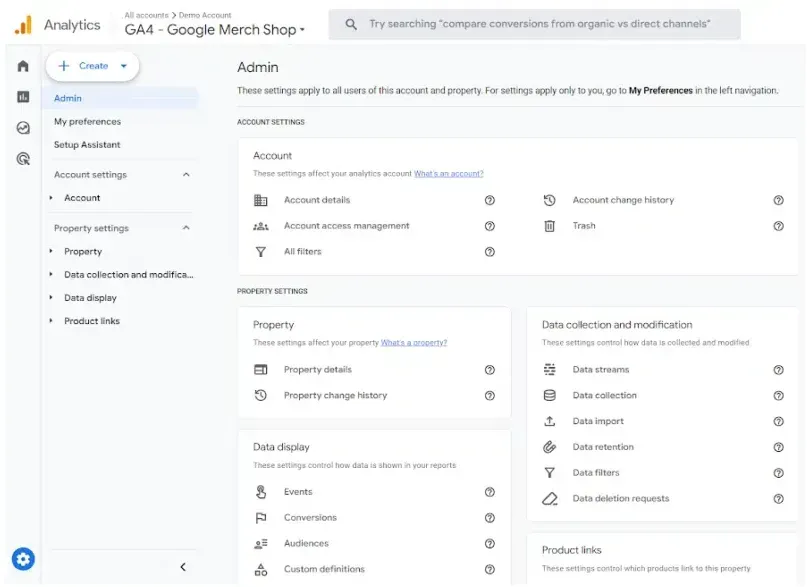Expand the Data display tree item
This screenshot has width=808, height=587.
click(50, 298)
